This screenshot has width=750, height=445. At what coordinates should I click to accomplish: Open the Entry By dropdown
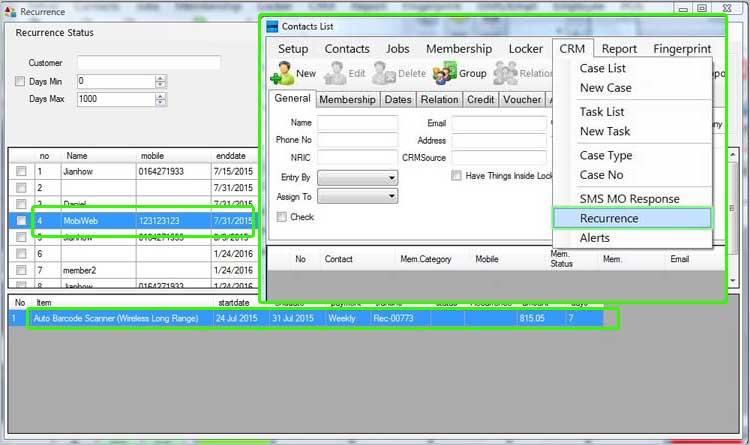pyautogui.click(x=357, y=178)
